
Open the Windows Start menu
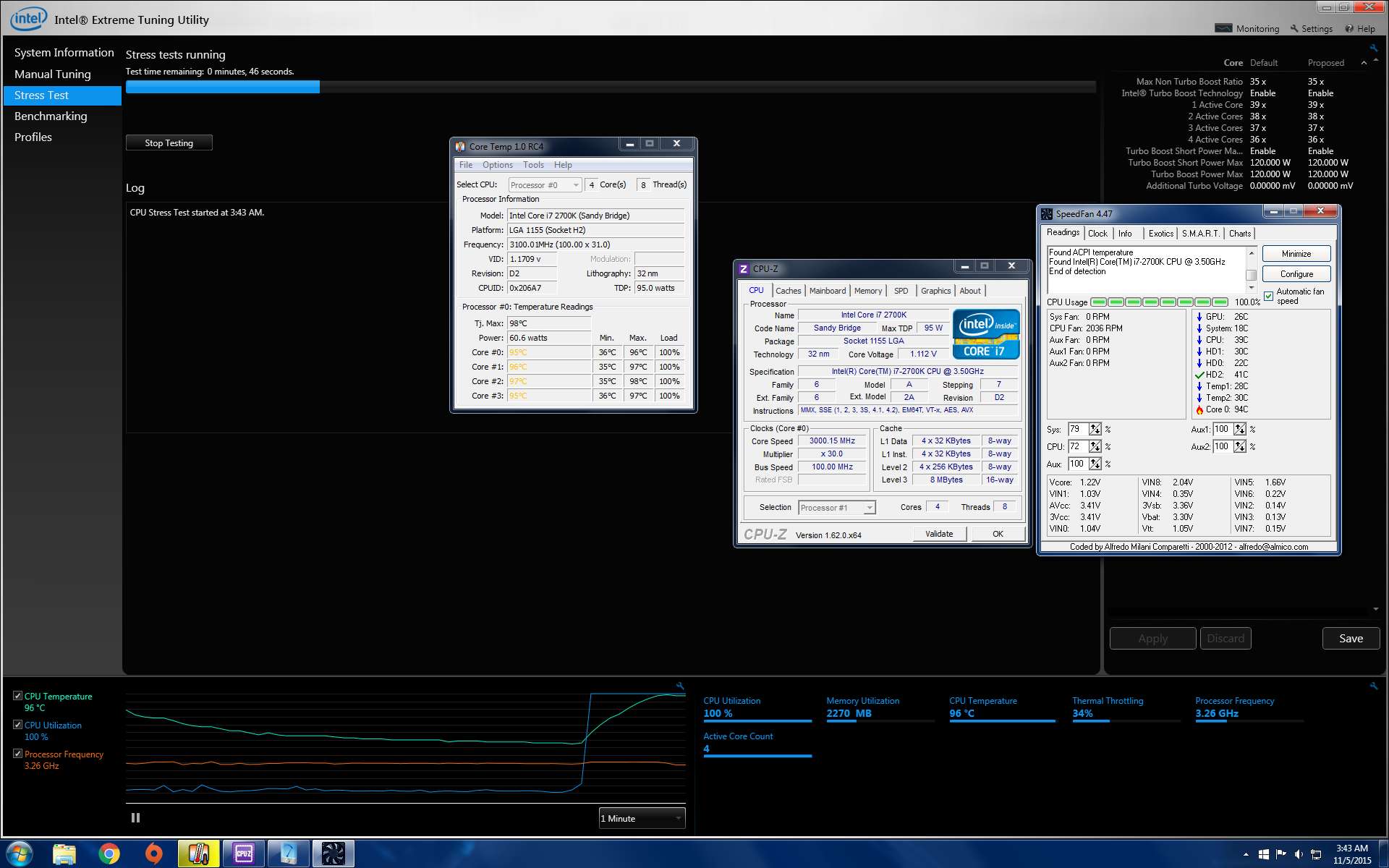[x=20, y=854]
